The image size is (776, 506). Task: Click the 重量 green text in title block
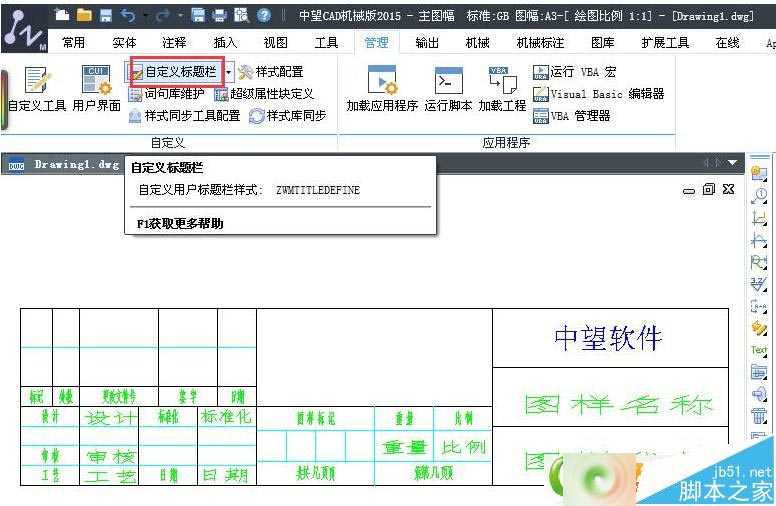pos(404,448)
